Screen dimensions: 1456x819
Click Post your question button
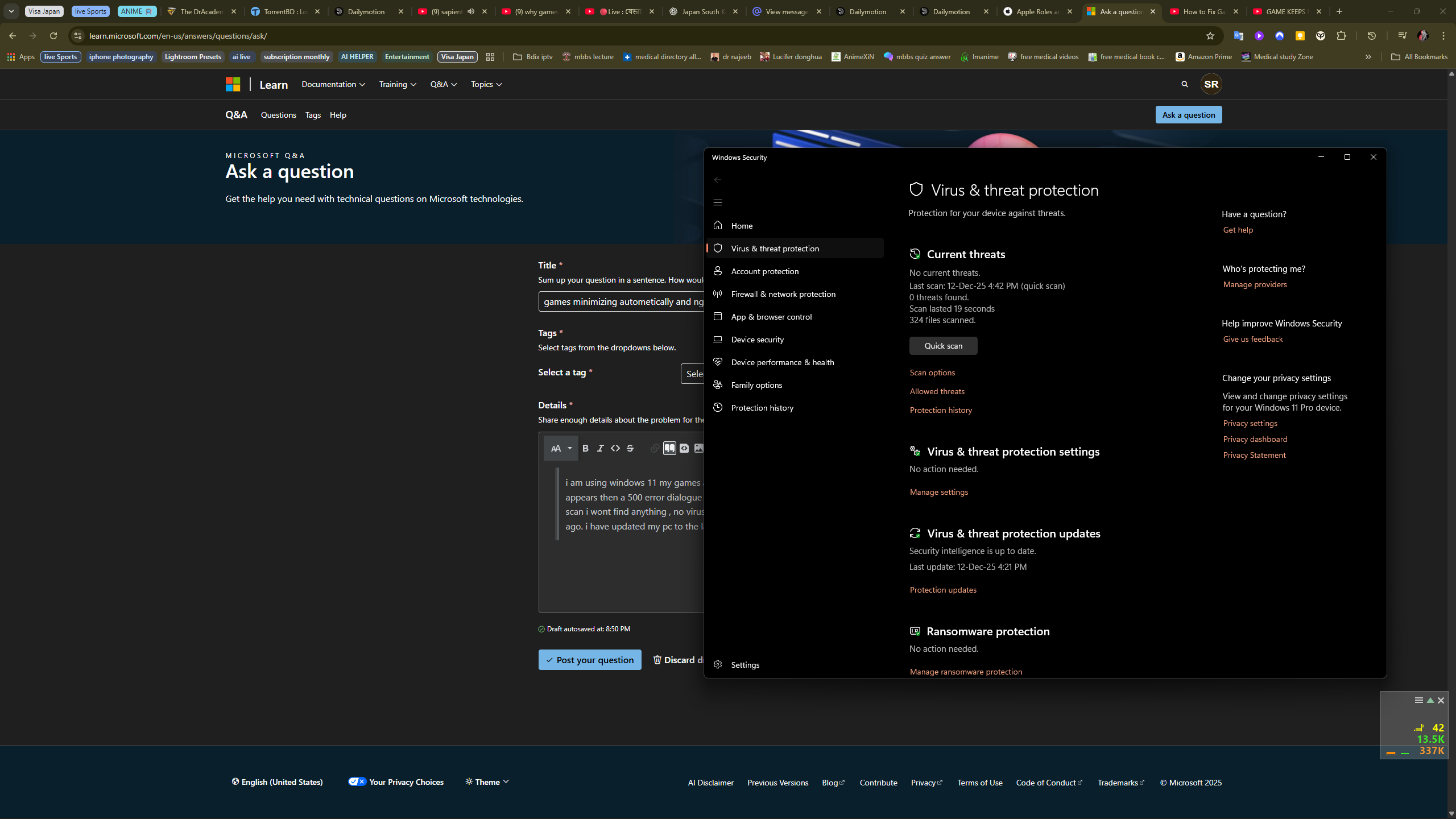589,660
